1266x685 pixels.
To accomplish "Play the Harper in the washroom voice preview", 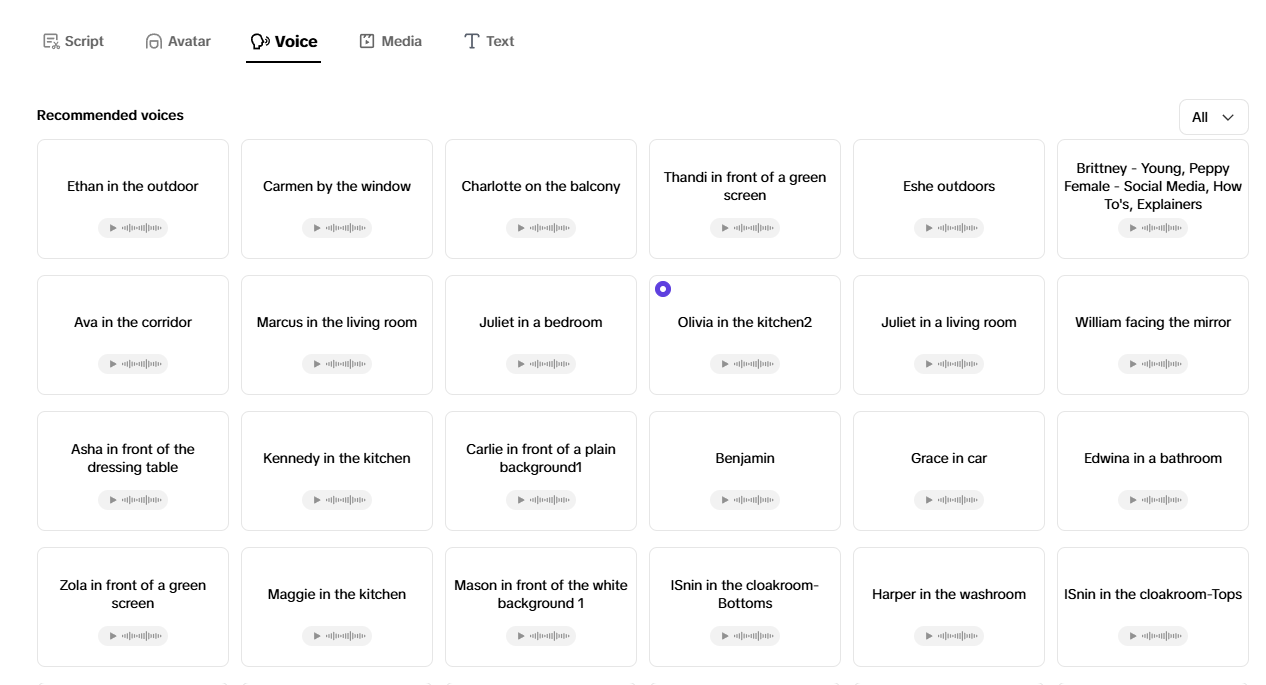I will pyautogui.click(x=949, y=636).
